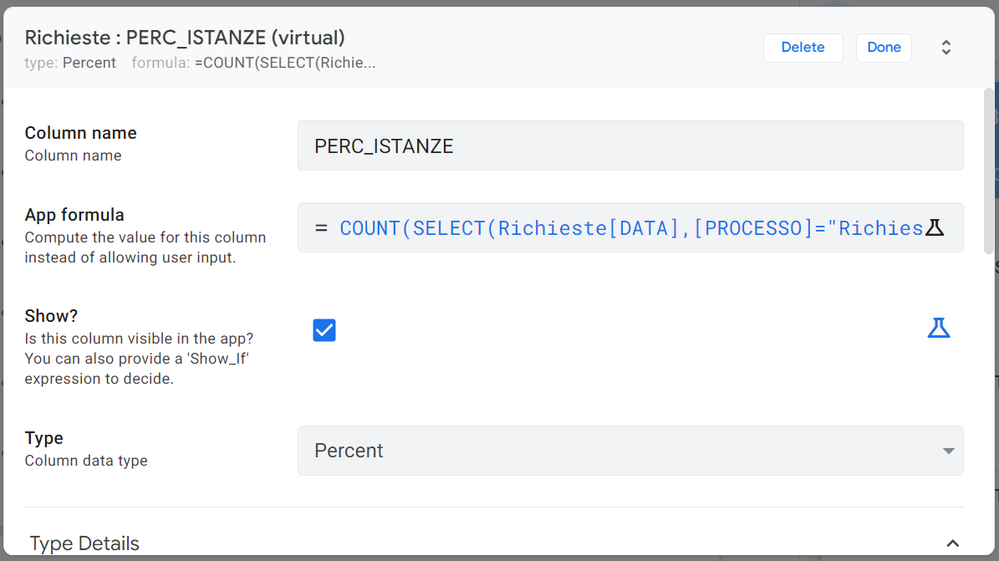Click the header type: Percent label
This screenshot has width=999, height=561.
[70, 63]
